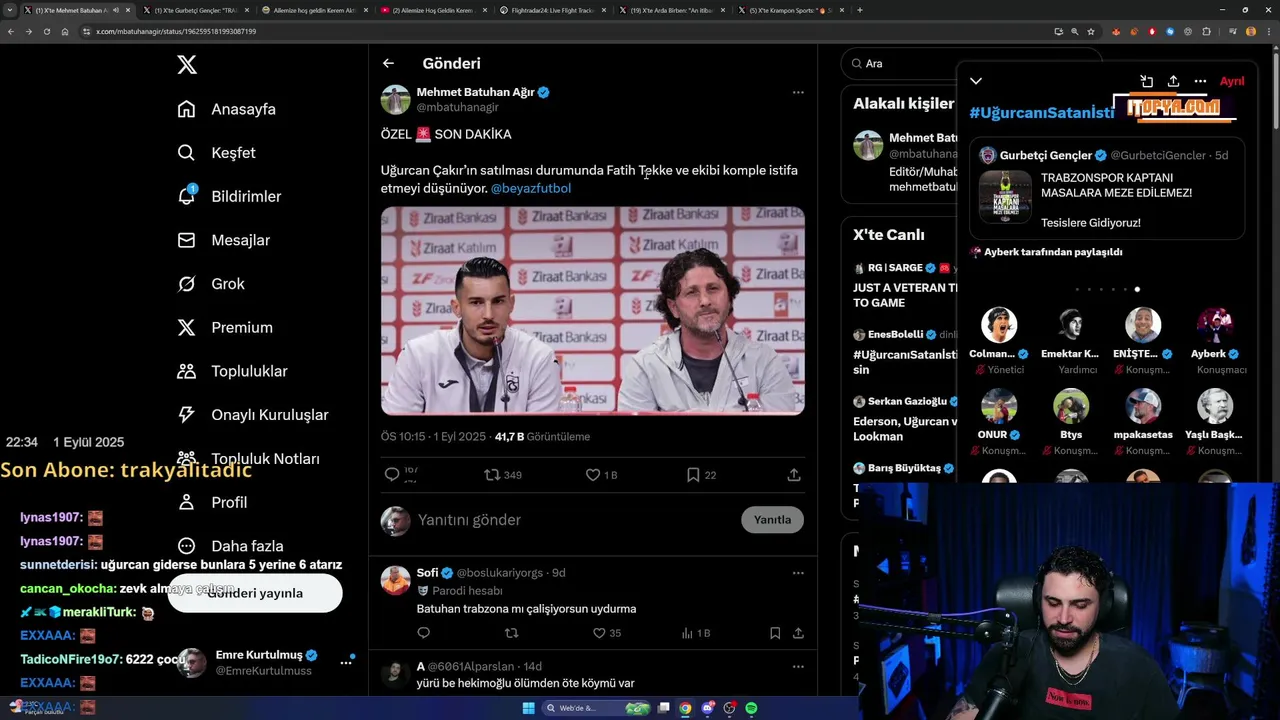Image resolution: width=1280 pixels, height=720 pixels.
Task: Open Discord from the taskbar
Action: [708, 708]
